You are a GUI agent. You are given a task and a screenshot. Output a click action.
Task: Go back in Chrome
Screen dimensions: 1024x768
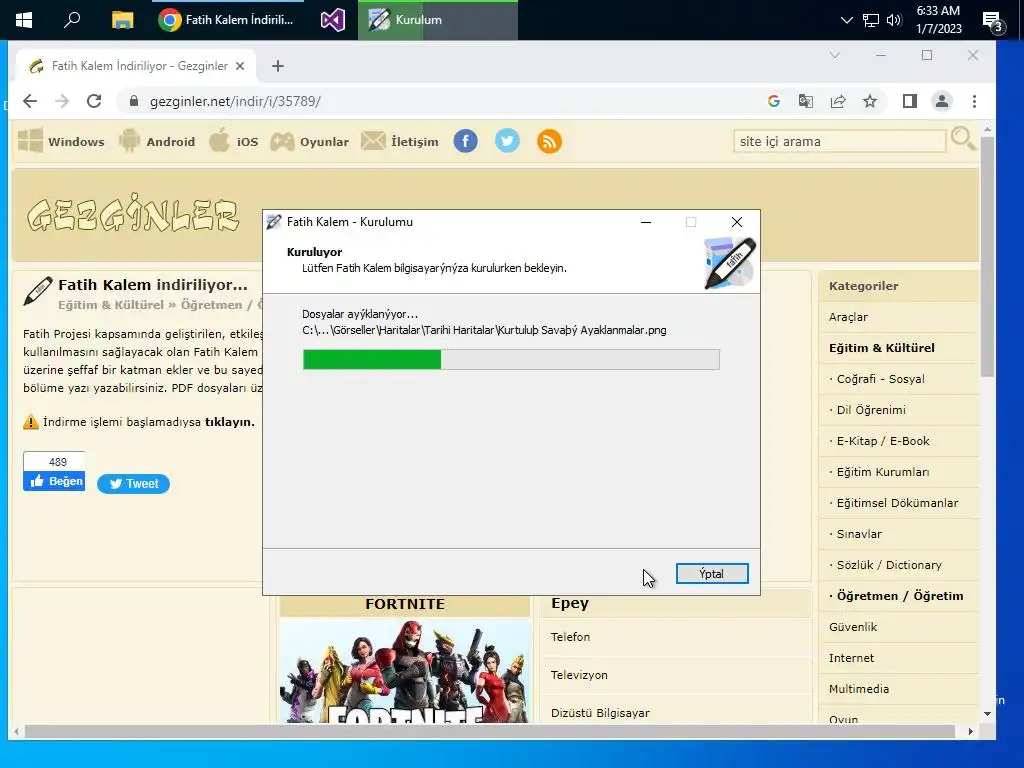30,101
